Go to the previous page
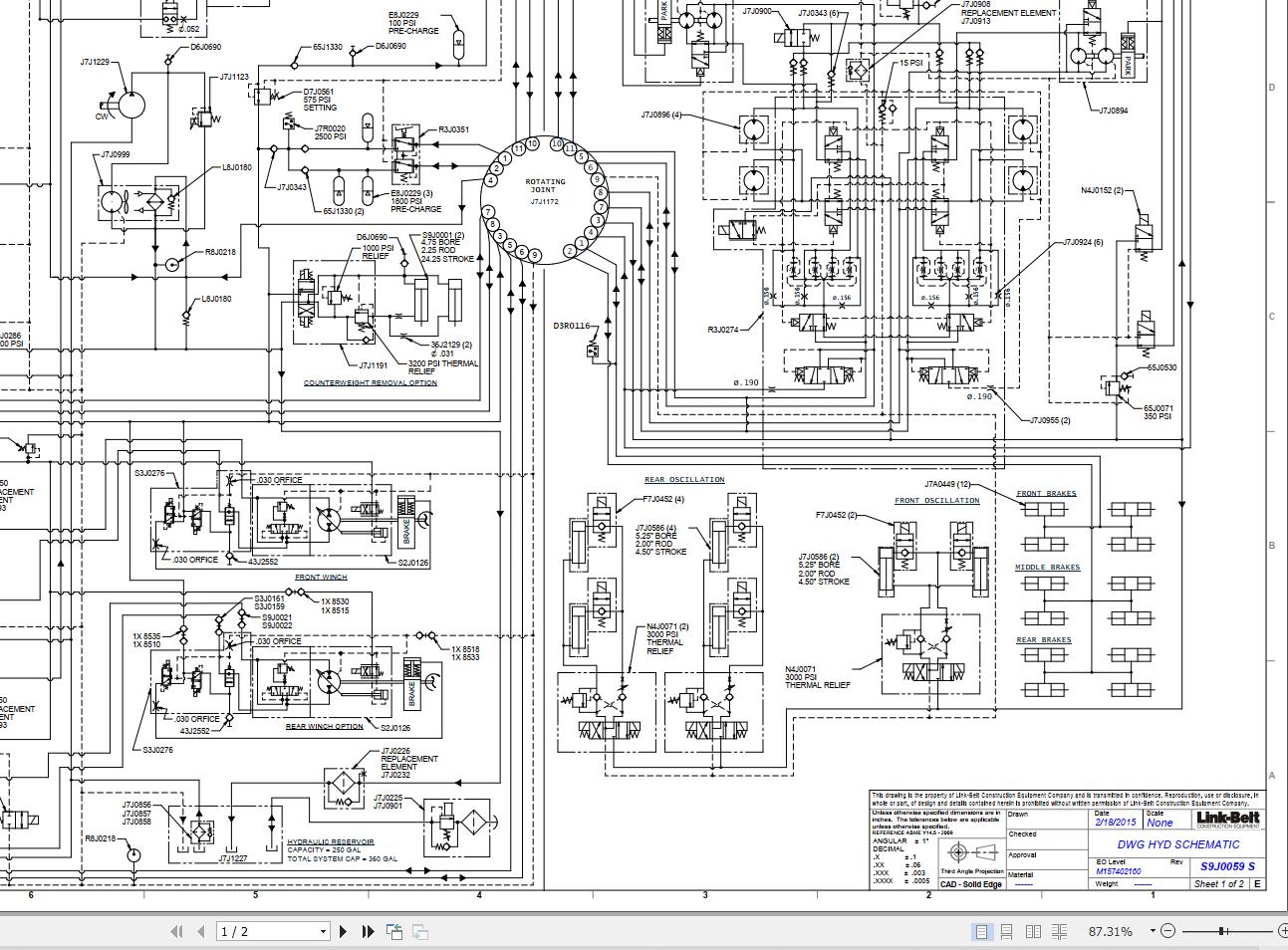 [201, 931]
